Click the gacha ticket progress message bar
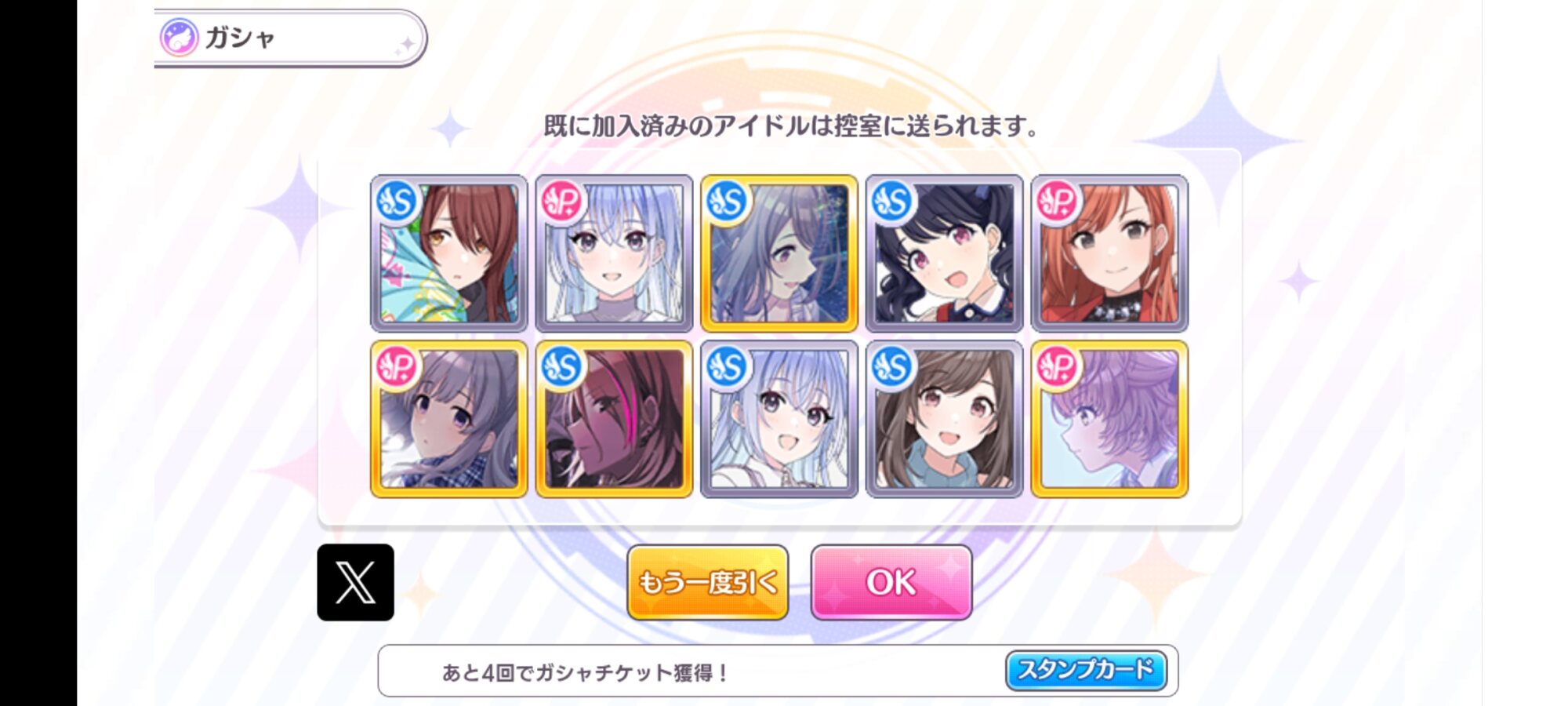This screenshot has width=1568, height=706. [x=778, y=671]
